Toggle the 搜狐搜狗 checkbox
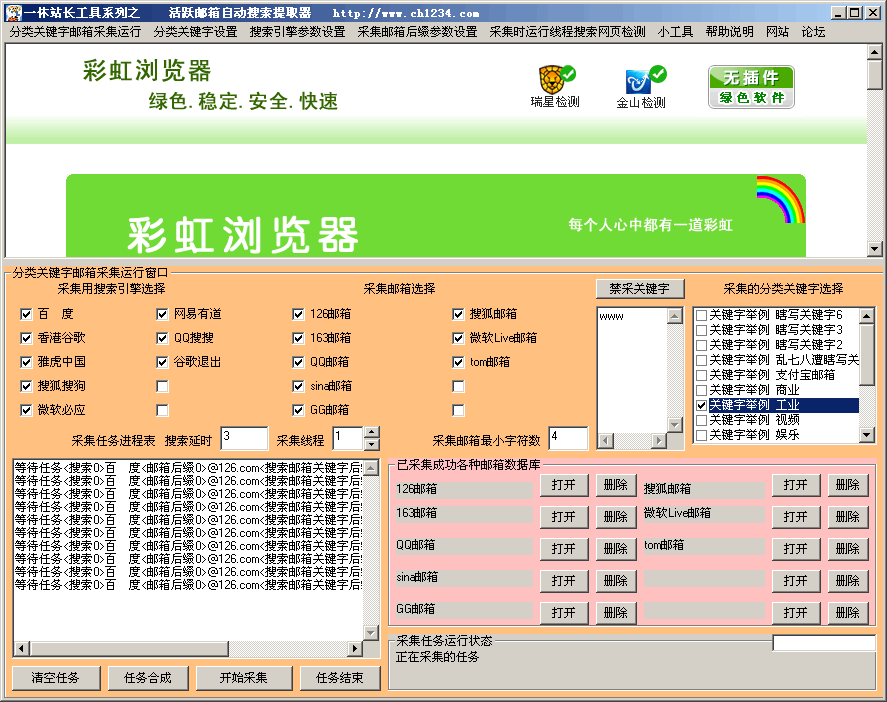The width and height of the screenshot is (887, 702). click(x=26, y=386)
